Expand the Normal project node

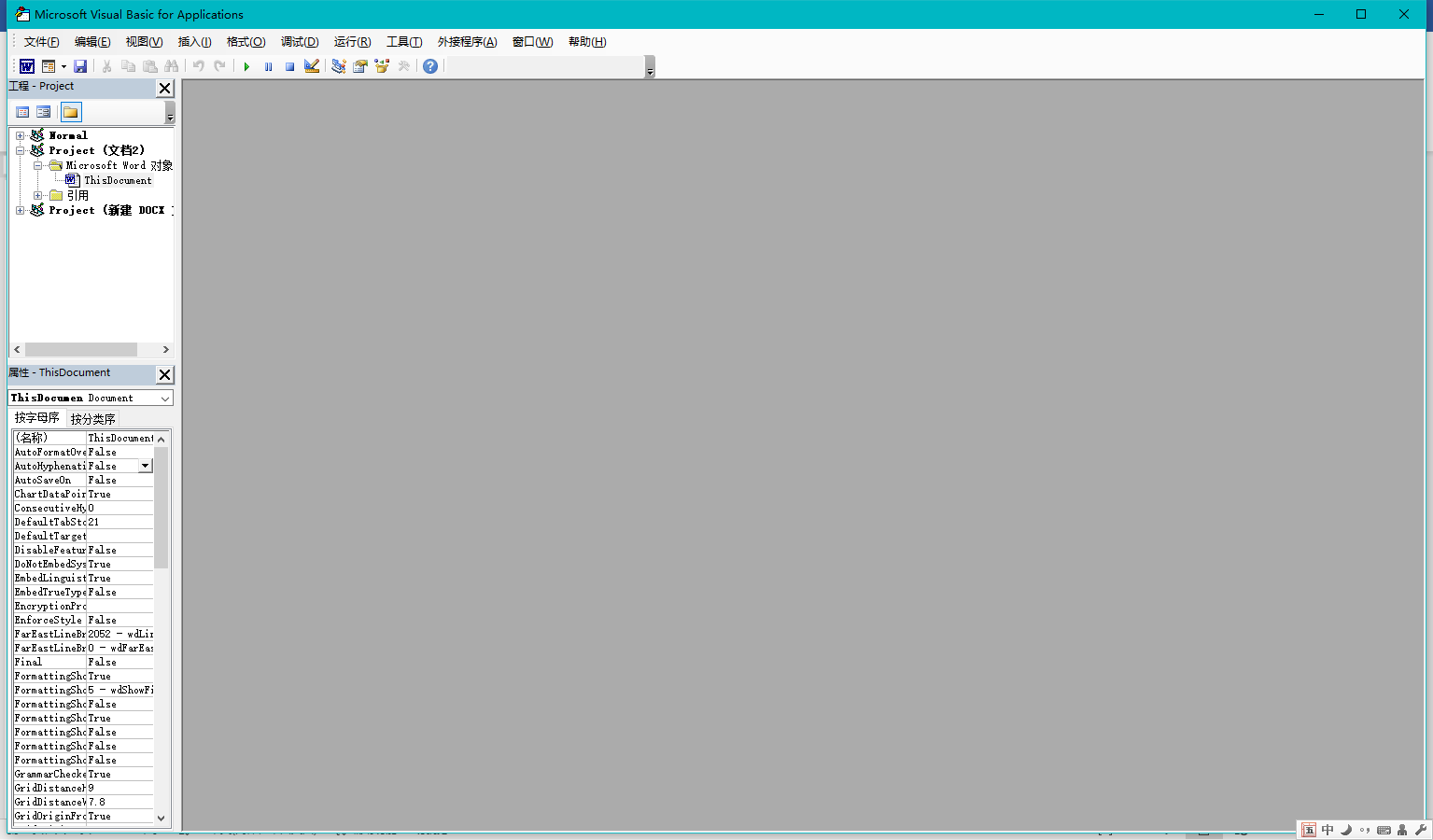(x=20, y=135)
